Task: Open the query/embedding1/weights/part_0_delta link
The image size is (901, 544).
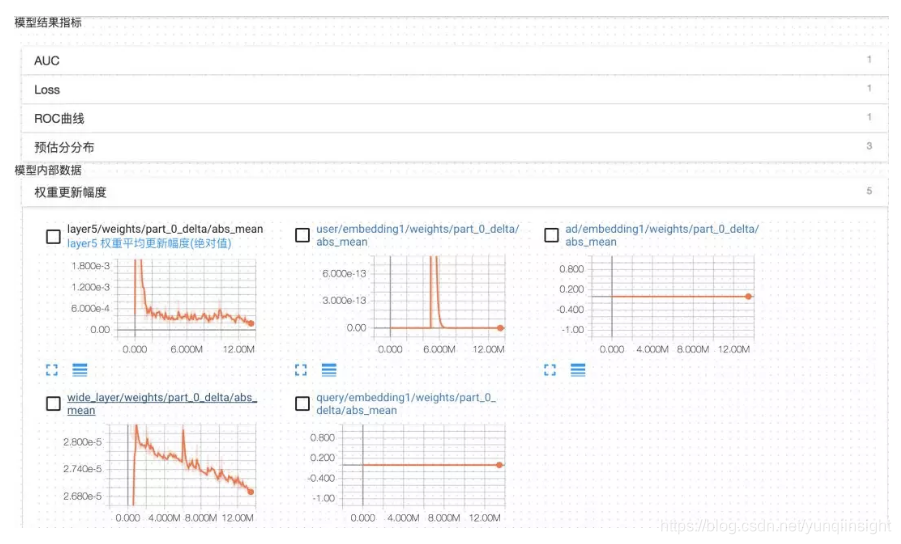Action: [x=406, y=404]
